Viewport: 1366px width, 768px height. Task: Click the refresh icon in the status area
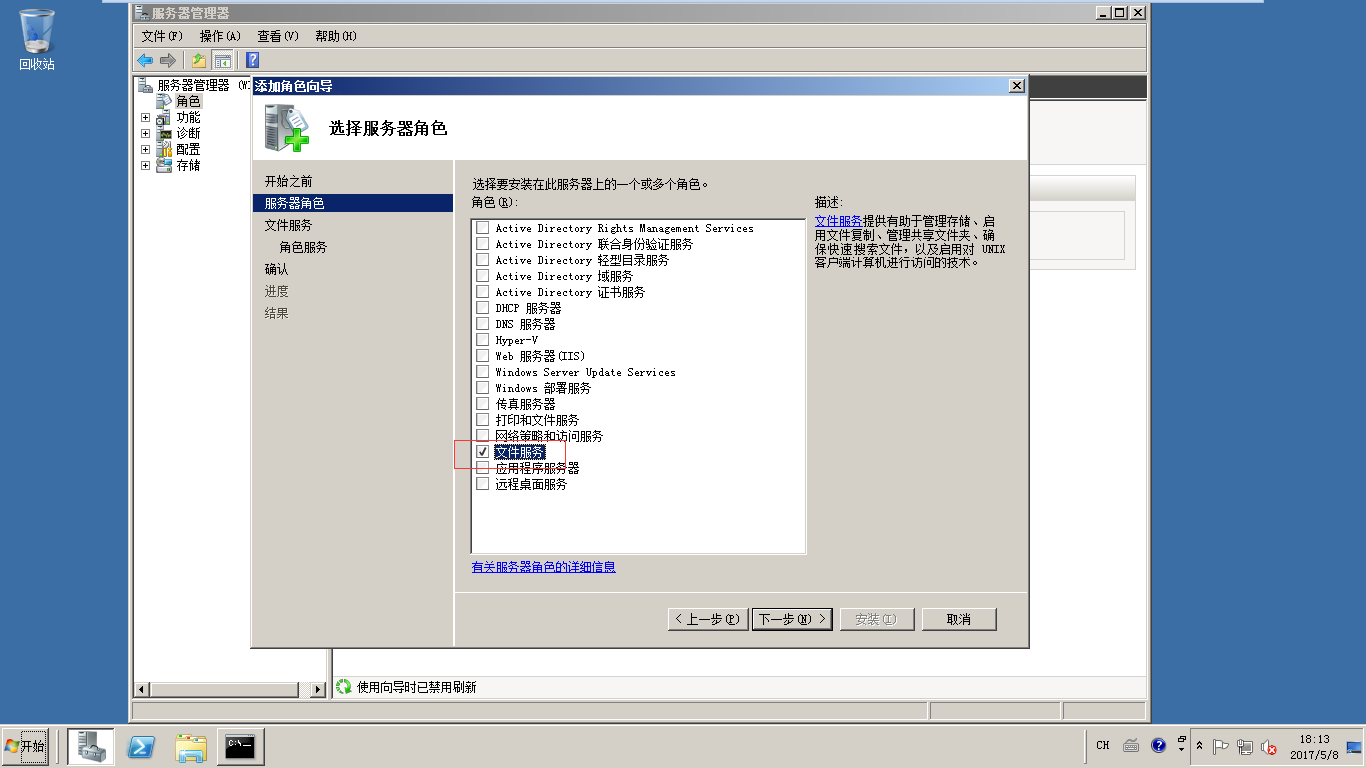(344, 687)
